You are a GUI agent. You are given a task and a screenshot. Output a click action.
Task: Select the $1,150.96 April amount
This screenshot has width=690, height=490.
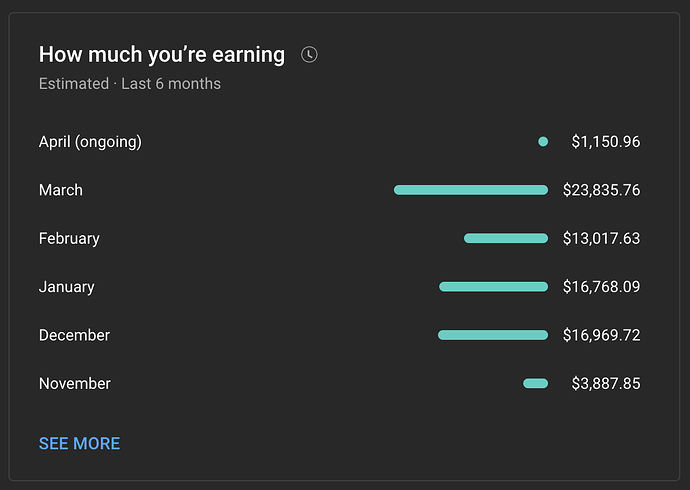pos(606,142)
